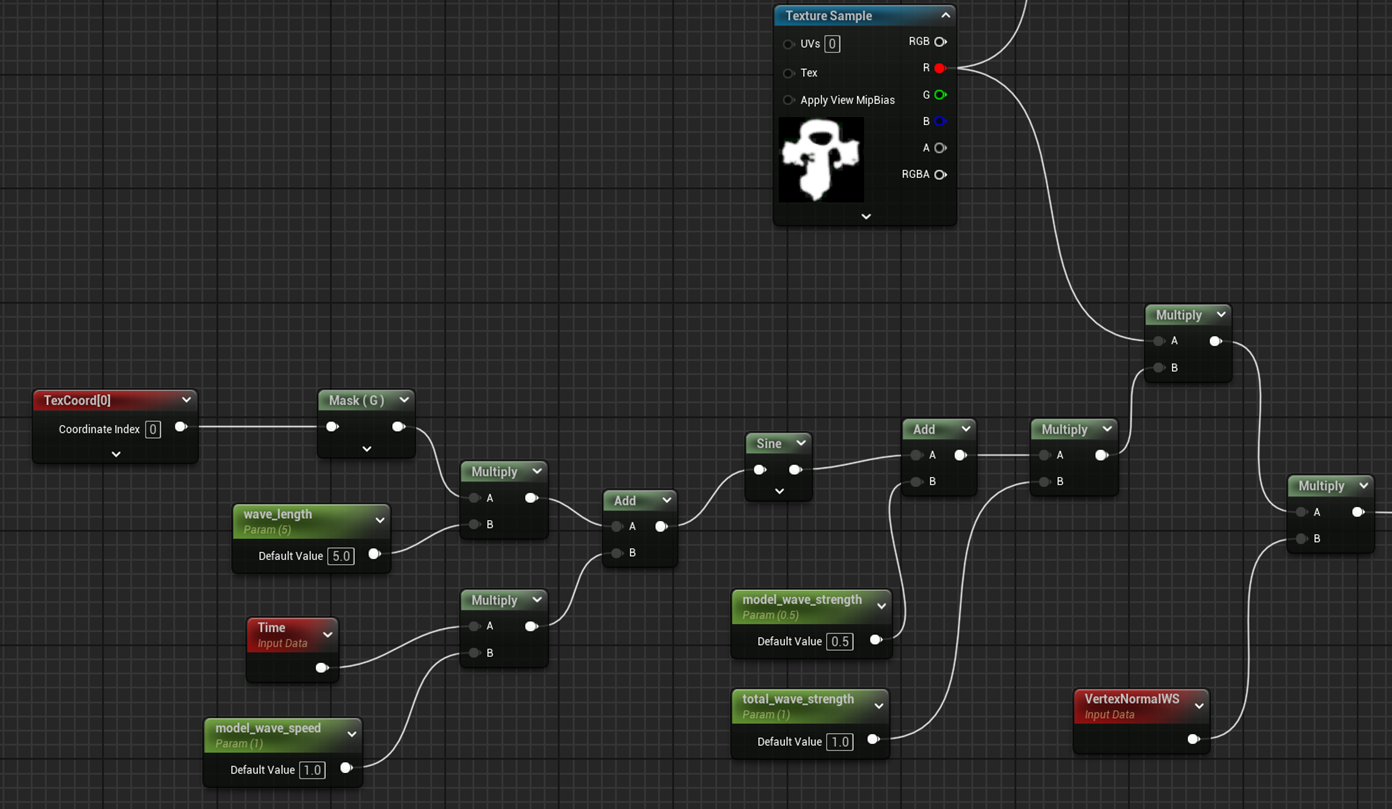Screen dimensions: 1392x809
Task: Click A pin of Multiply wired to Time
Action: 474,627
